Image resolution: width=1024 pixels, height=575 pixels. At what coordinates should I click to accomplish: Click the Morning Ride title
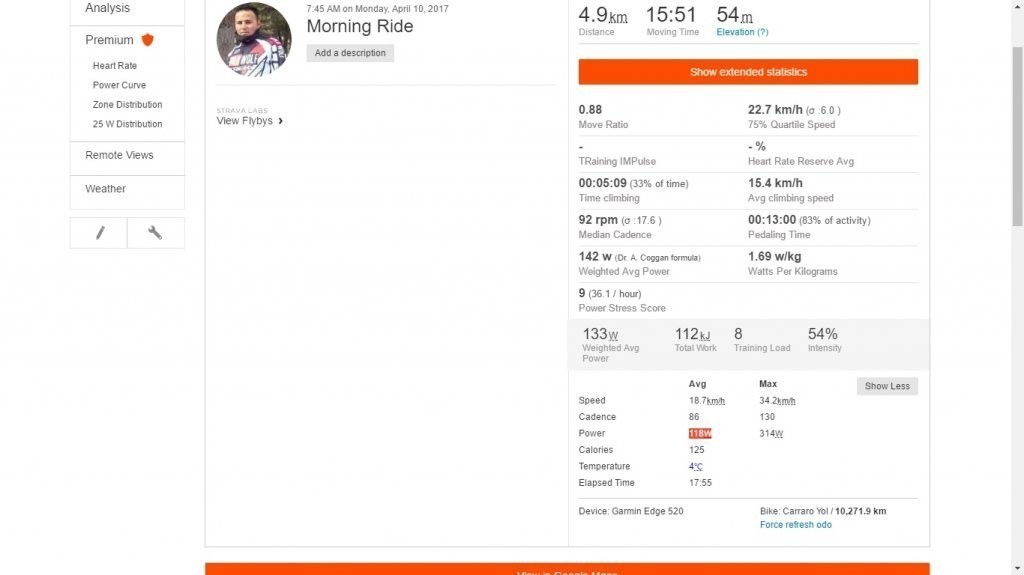359,27
